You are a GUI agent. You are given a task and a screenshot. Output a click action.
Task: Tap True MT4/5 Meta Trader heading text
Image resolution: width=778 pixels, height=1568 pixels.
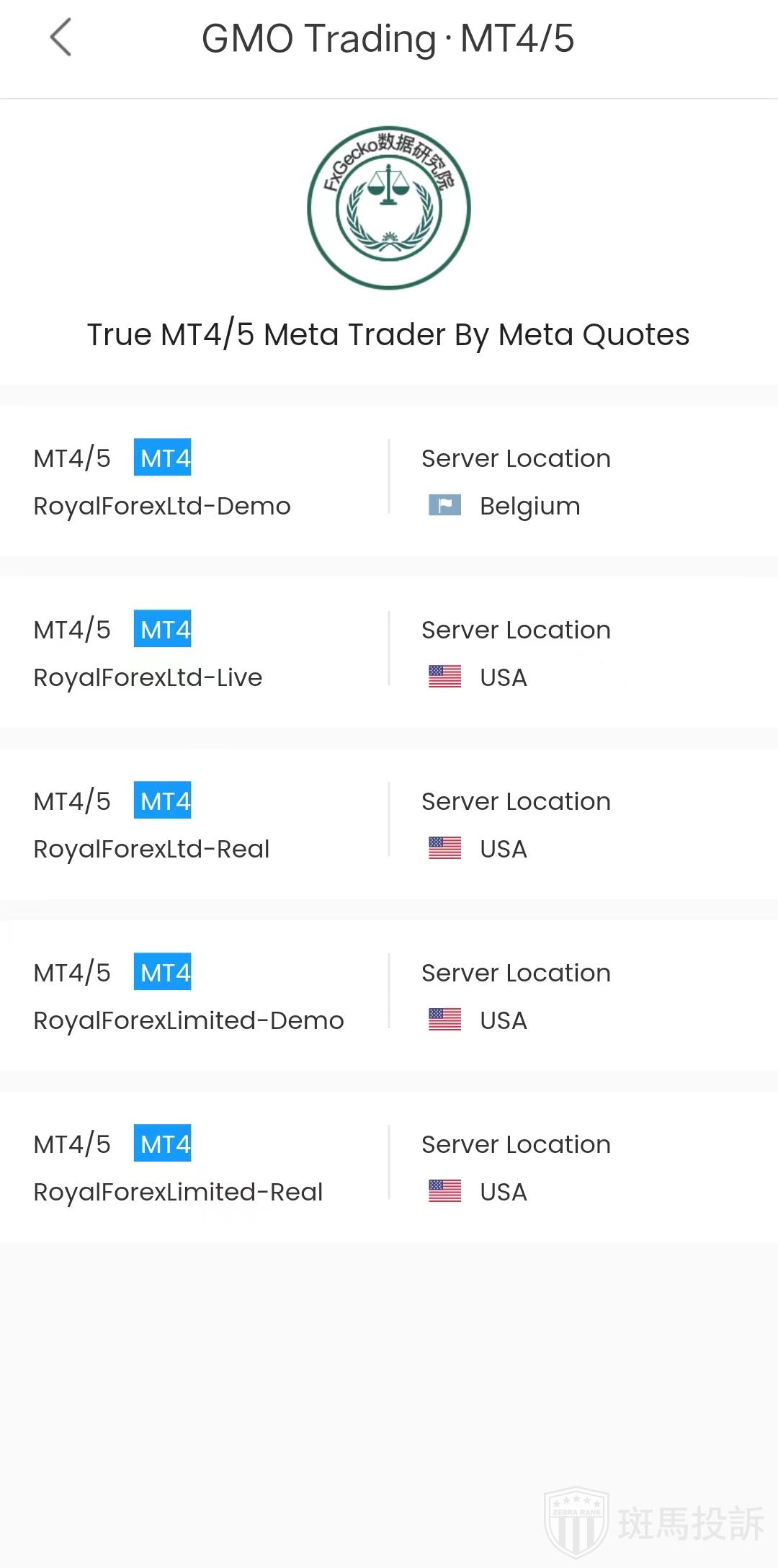click(388, 334)
